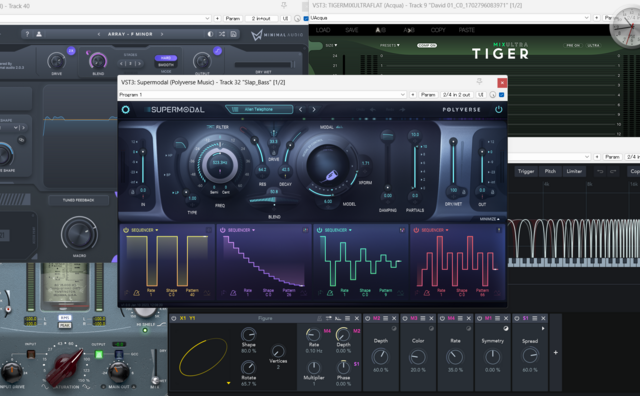Click the M1 Symmetry polarity icon

click(x=506, y=329)
